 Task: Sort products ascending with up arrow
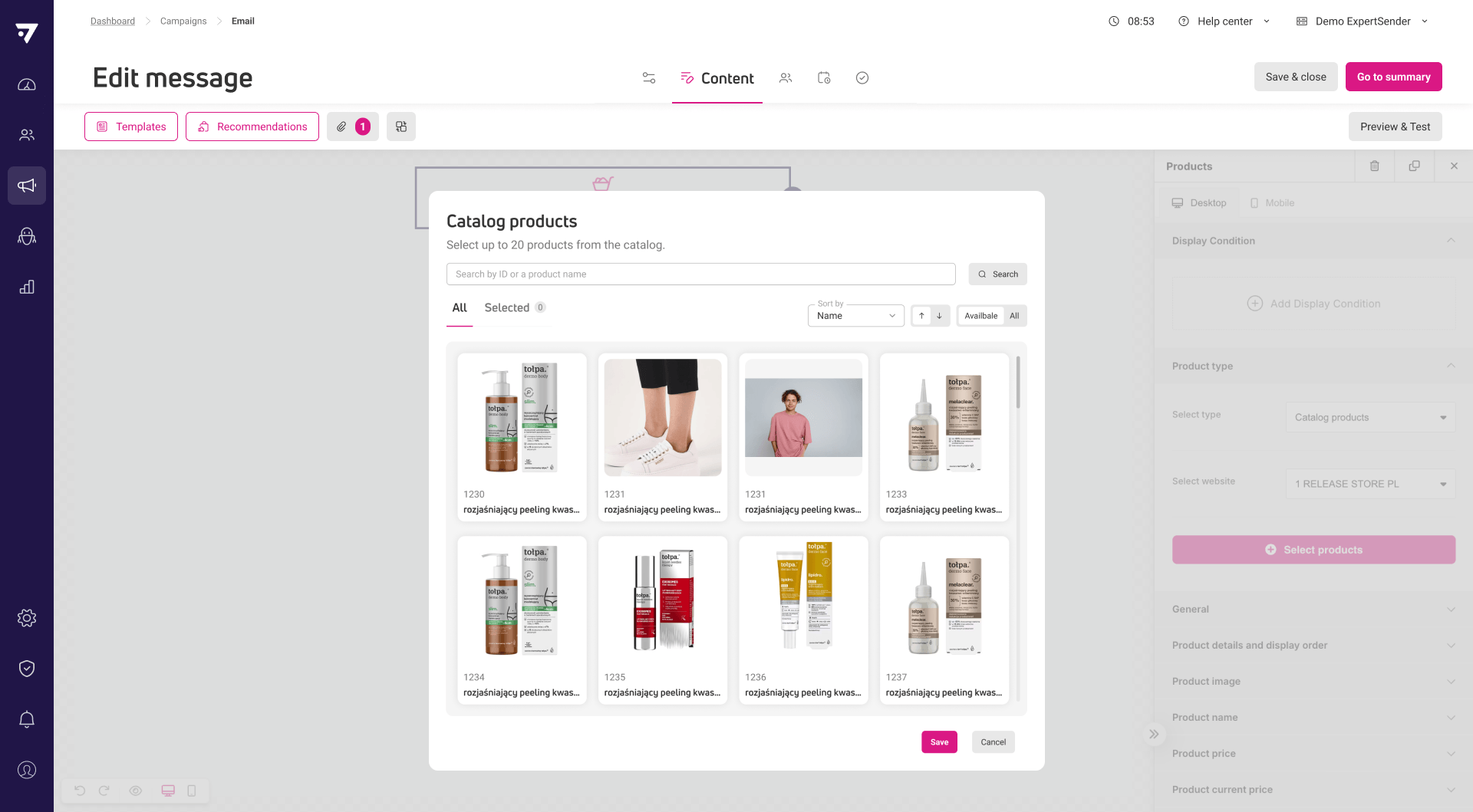tap(921, 316)
